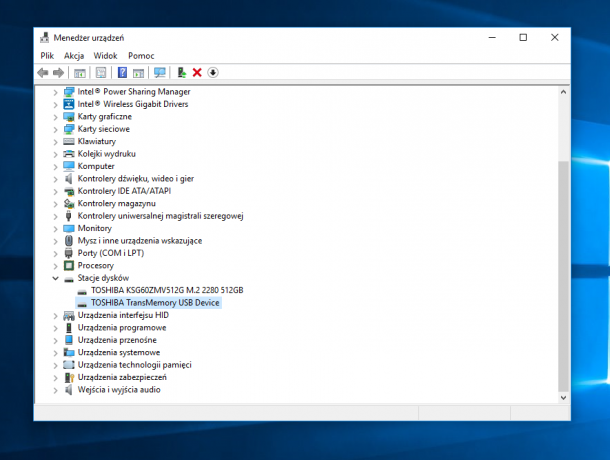
Task: Open the Widok menu
Action: pyautogui.click(x=105, y=56)
